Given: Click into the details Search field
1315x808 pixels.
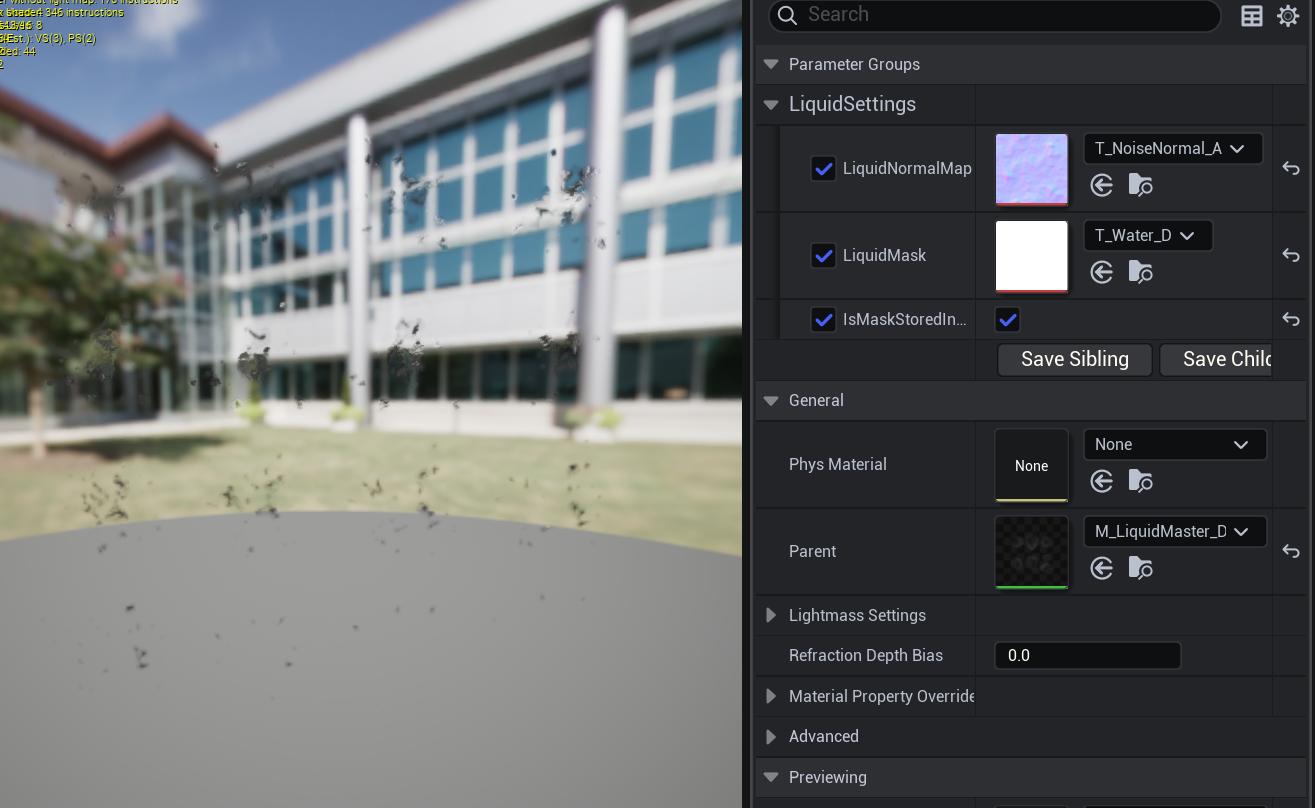Looking at the screenshot, I should 994,15.
